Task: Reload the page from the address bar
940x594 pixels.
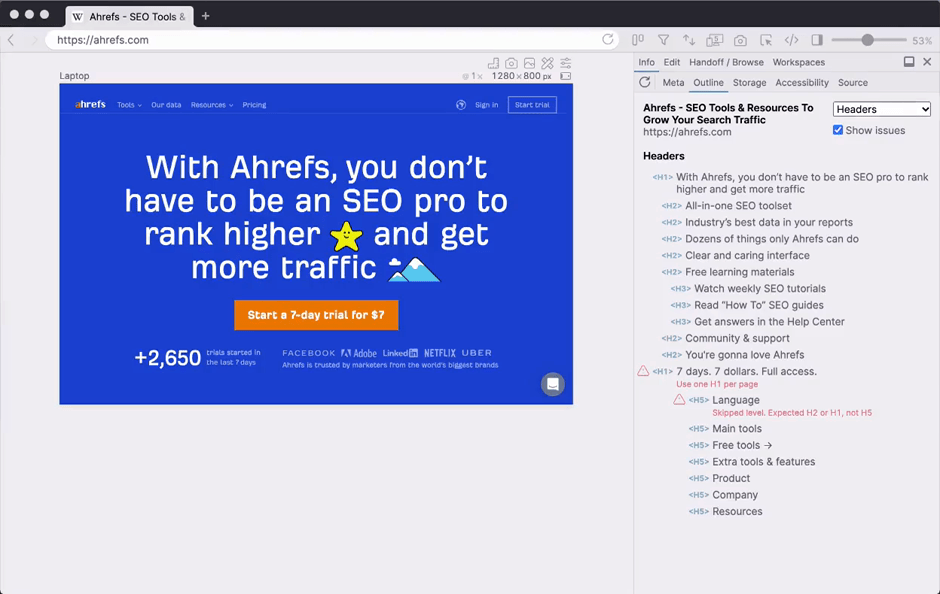Action: (607, 40)
